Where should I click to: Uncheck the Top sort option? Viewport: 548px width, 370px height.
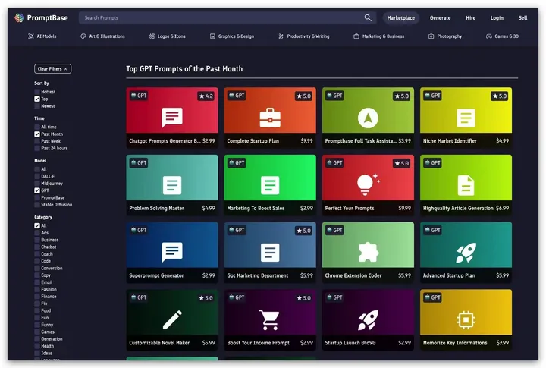click(x=37, y=99)
